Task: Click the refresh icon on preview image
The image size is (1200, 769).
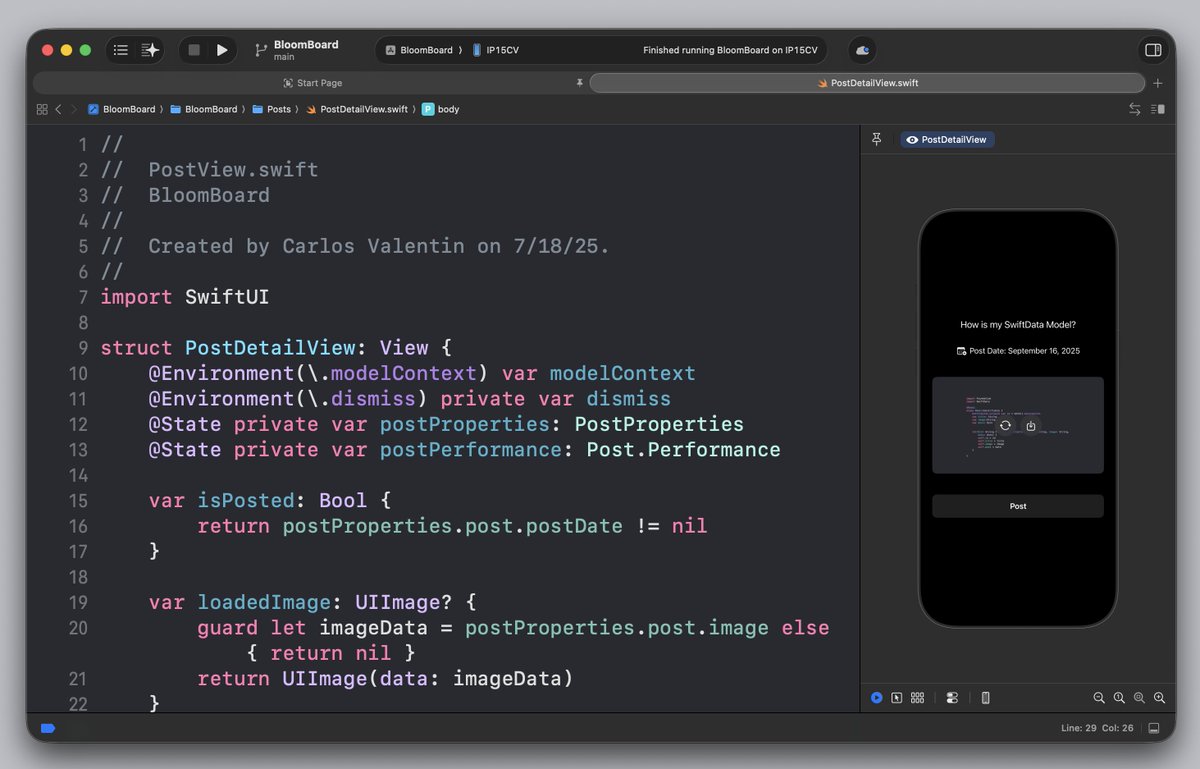Action: [x=1005, y=426]
